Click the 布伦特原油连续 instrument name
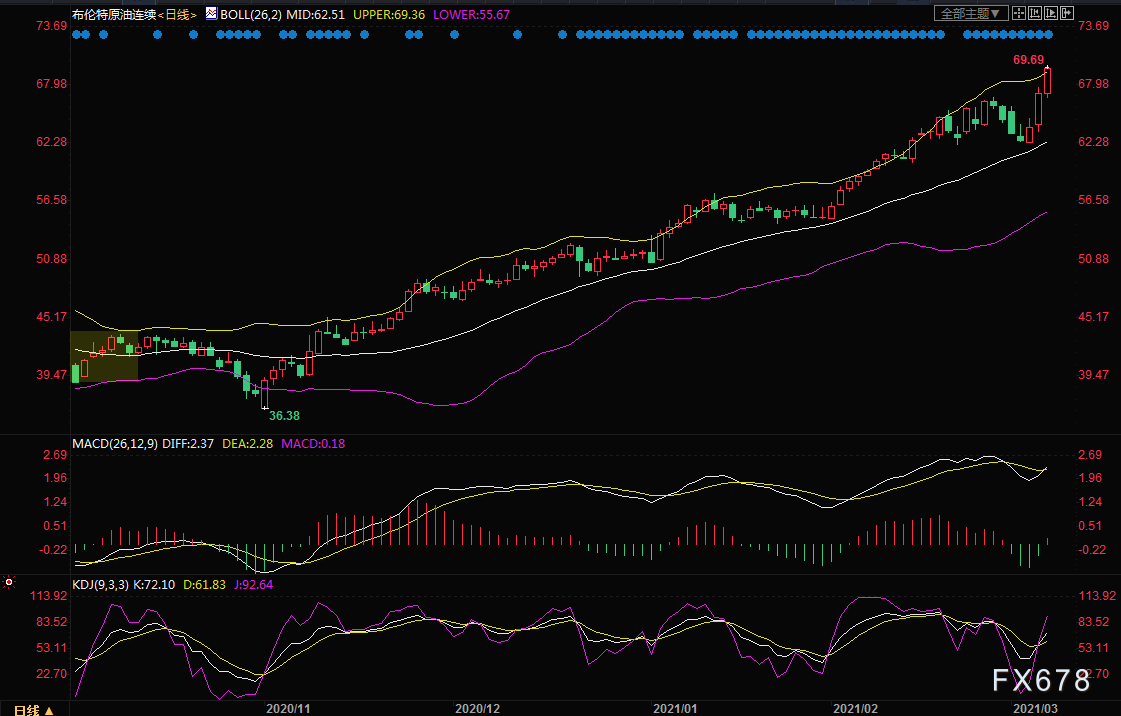 click(114, 15)
